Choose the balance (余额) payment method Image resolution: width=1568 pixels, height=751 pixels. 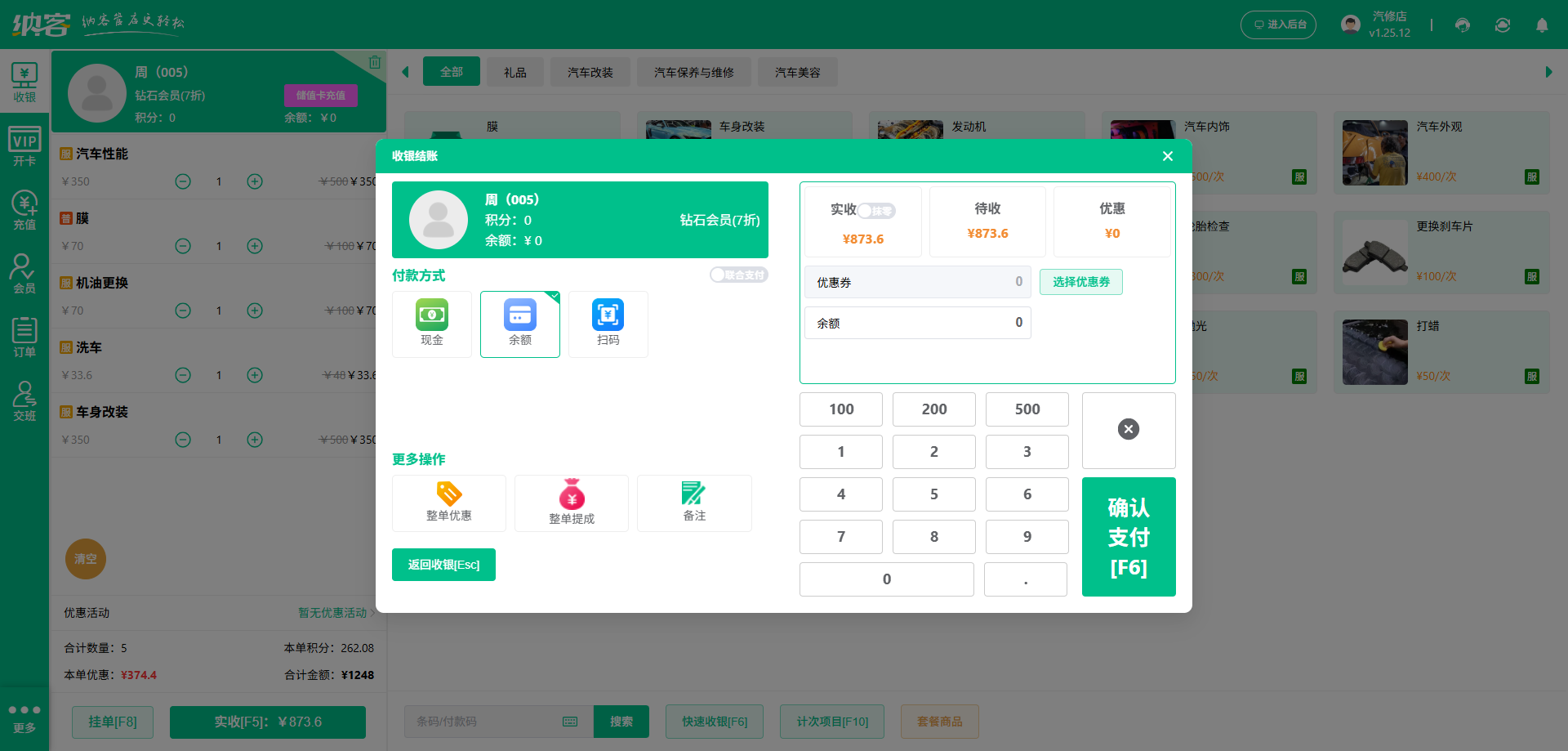(x=519, y=323)
